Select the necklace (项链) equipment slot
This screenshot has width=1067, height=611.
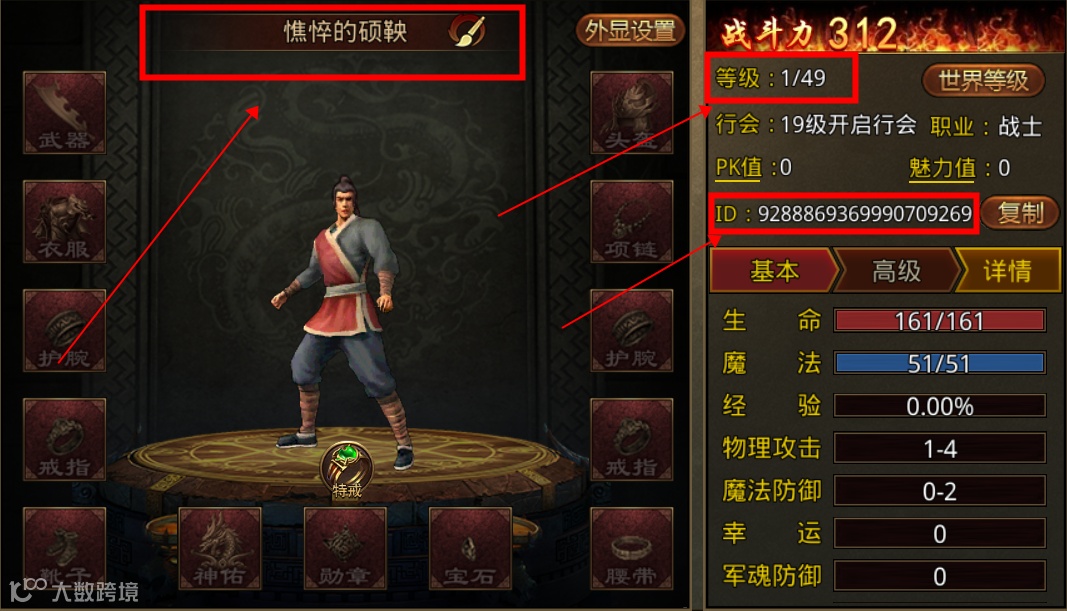(x=631, y=221)
